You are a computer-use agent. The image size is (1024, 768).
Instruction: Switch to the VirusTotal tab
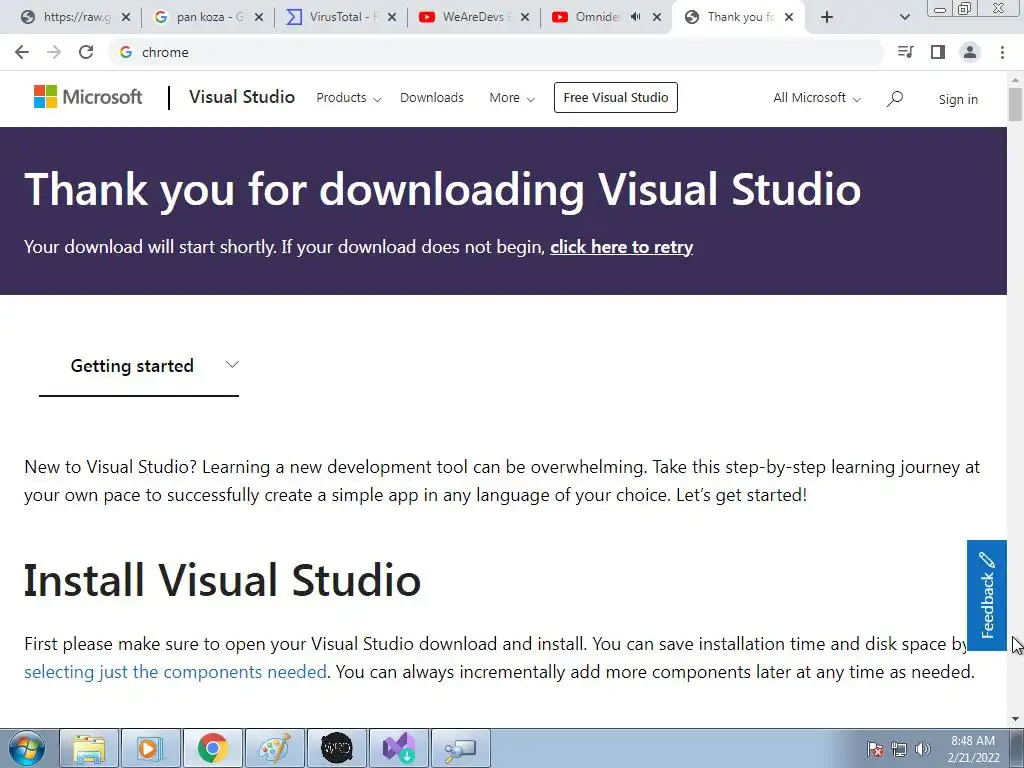(x=333, y=17)
